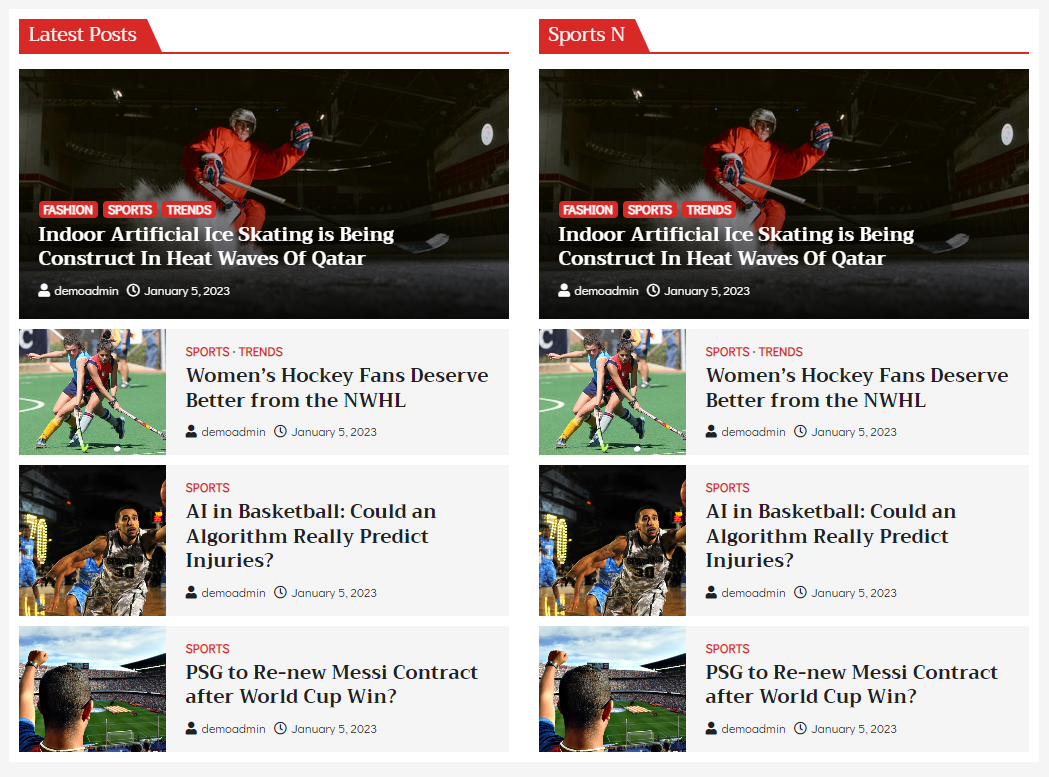Click SPORTS category above PSG Messi in Sports N
Image resolution: width=1049 pixels, height=777 pixels.
(727, 649)
